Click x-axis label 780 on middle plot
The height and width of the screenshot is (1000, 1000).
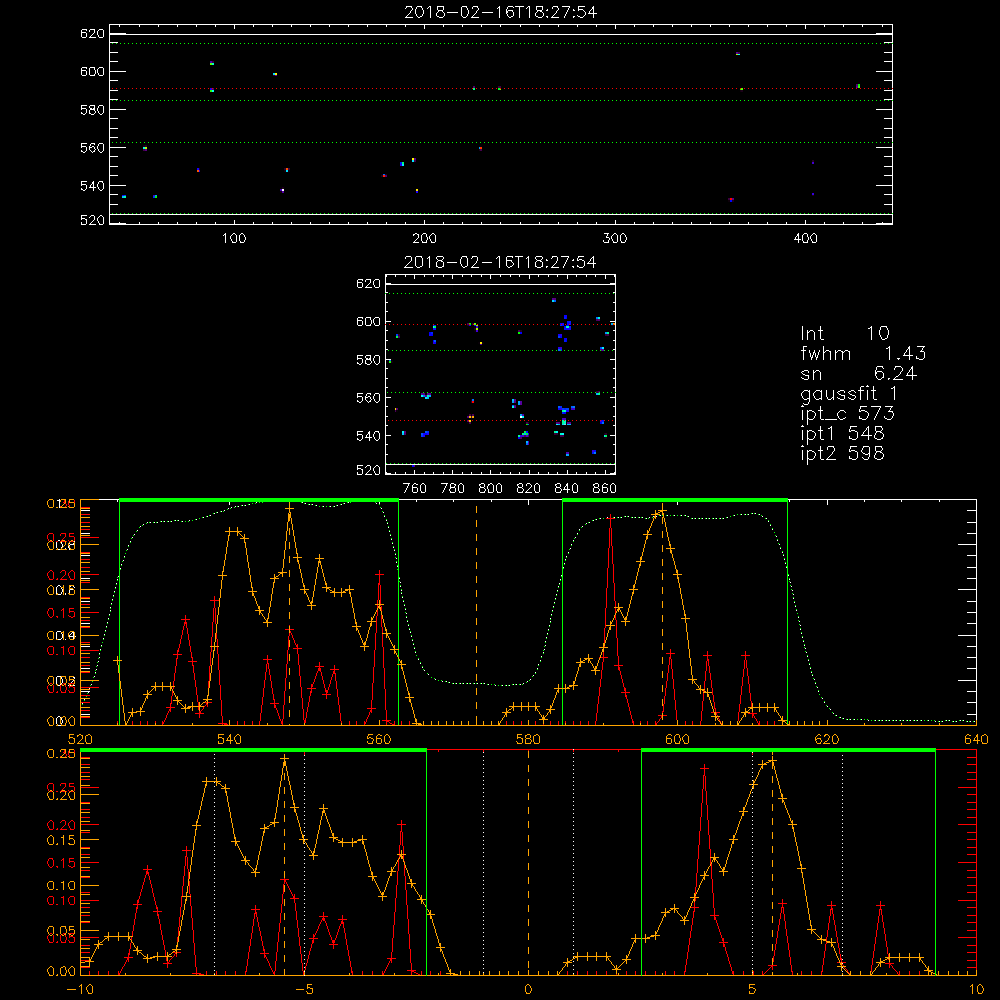tap(453, 489)
